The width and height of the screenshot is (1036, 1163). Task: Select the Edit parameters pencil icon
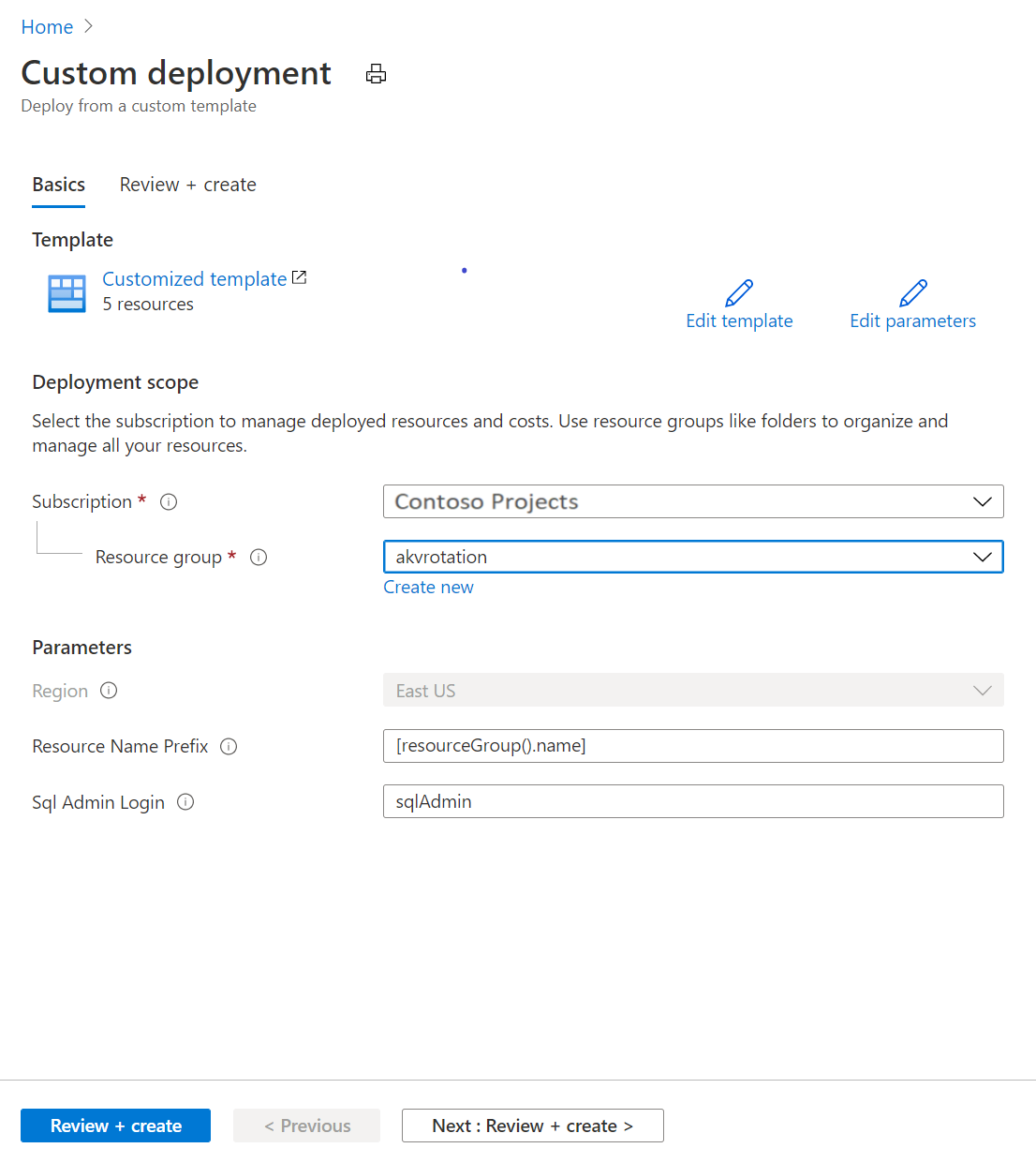coord(912,291)
